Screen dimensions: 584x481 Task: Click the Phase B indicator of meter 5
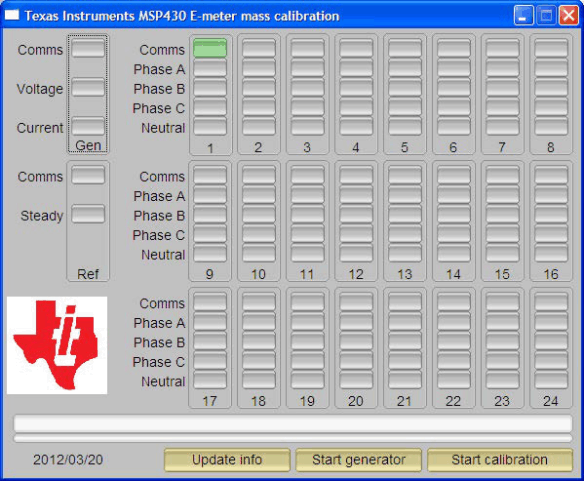click(x=405, y=88)
